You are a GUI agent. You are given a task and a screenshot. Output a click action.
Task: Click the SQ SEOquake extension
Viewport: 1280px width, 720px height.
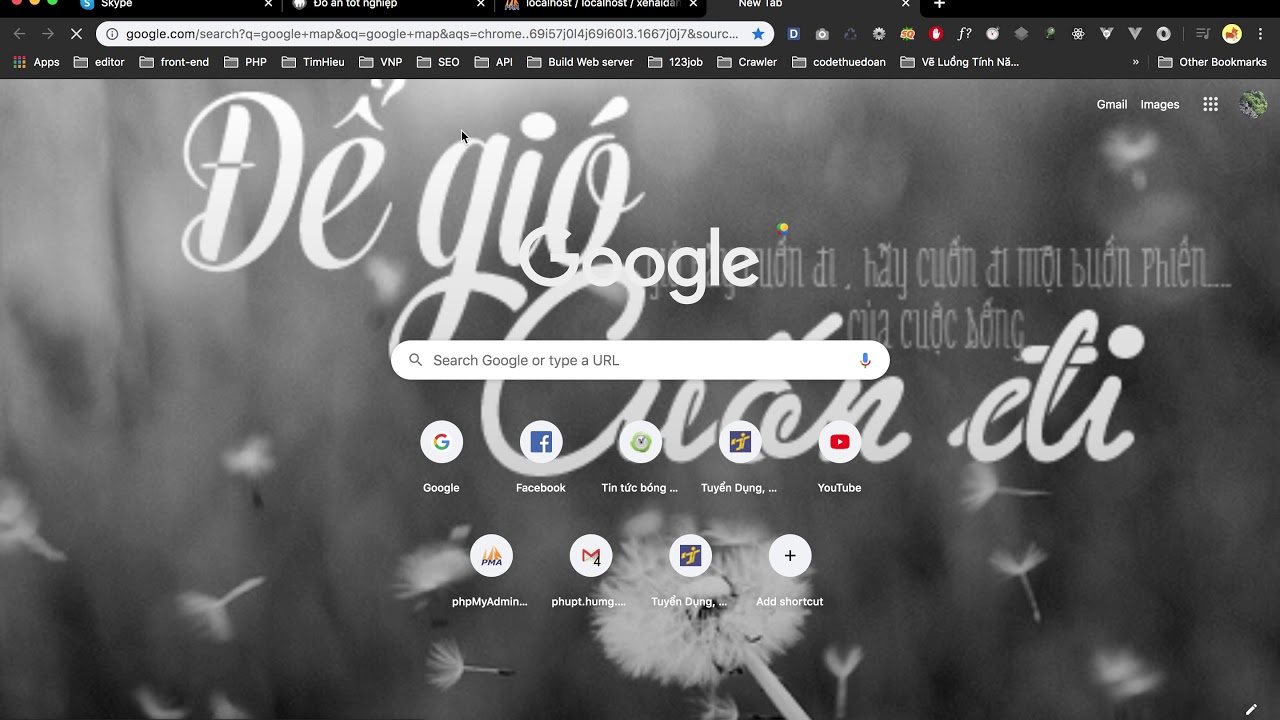coord(907,34)
